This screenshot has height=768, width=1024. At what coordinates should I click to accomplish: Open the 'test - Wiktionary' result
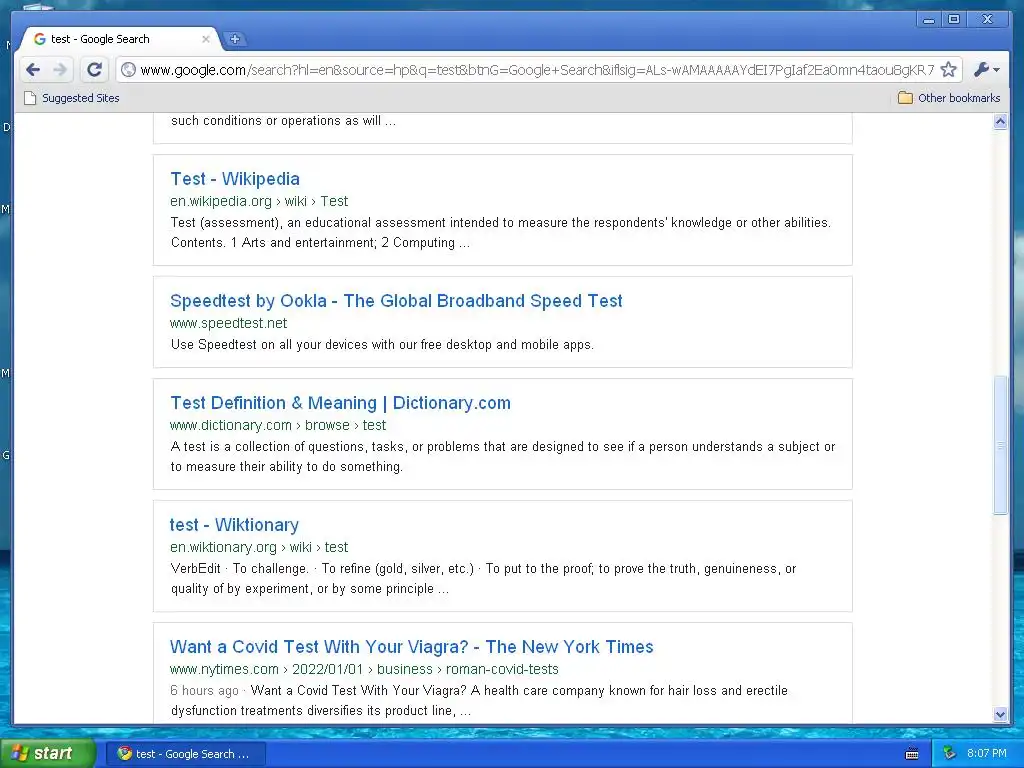pos(234,525)
